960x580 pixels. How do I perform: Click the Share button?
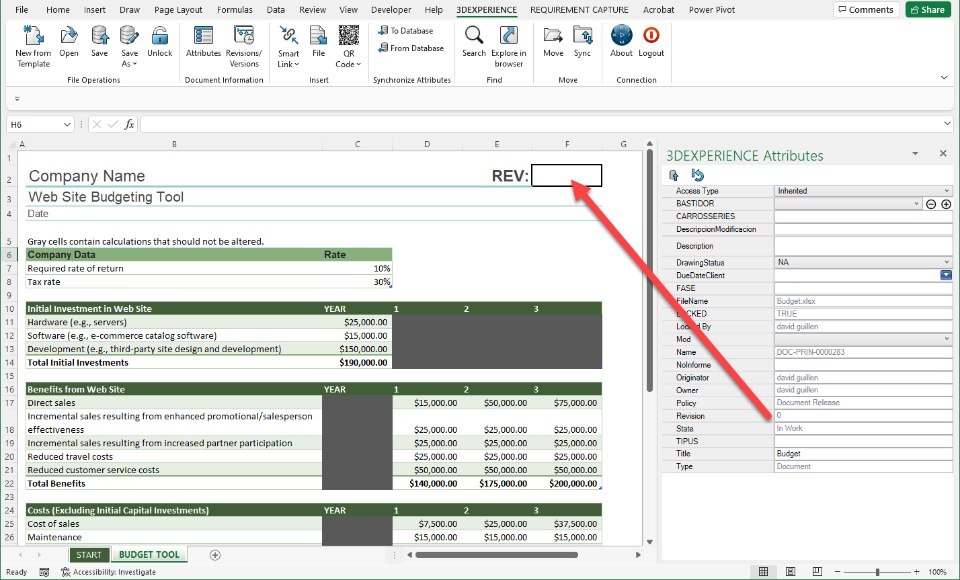[928, 10]
